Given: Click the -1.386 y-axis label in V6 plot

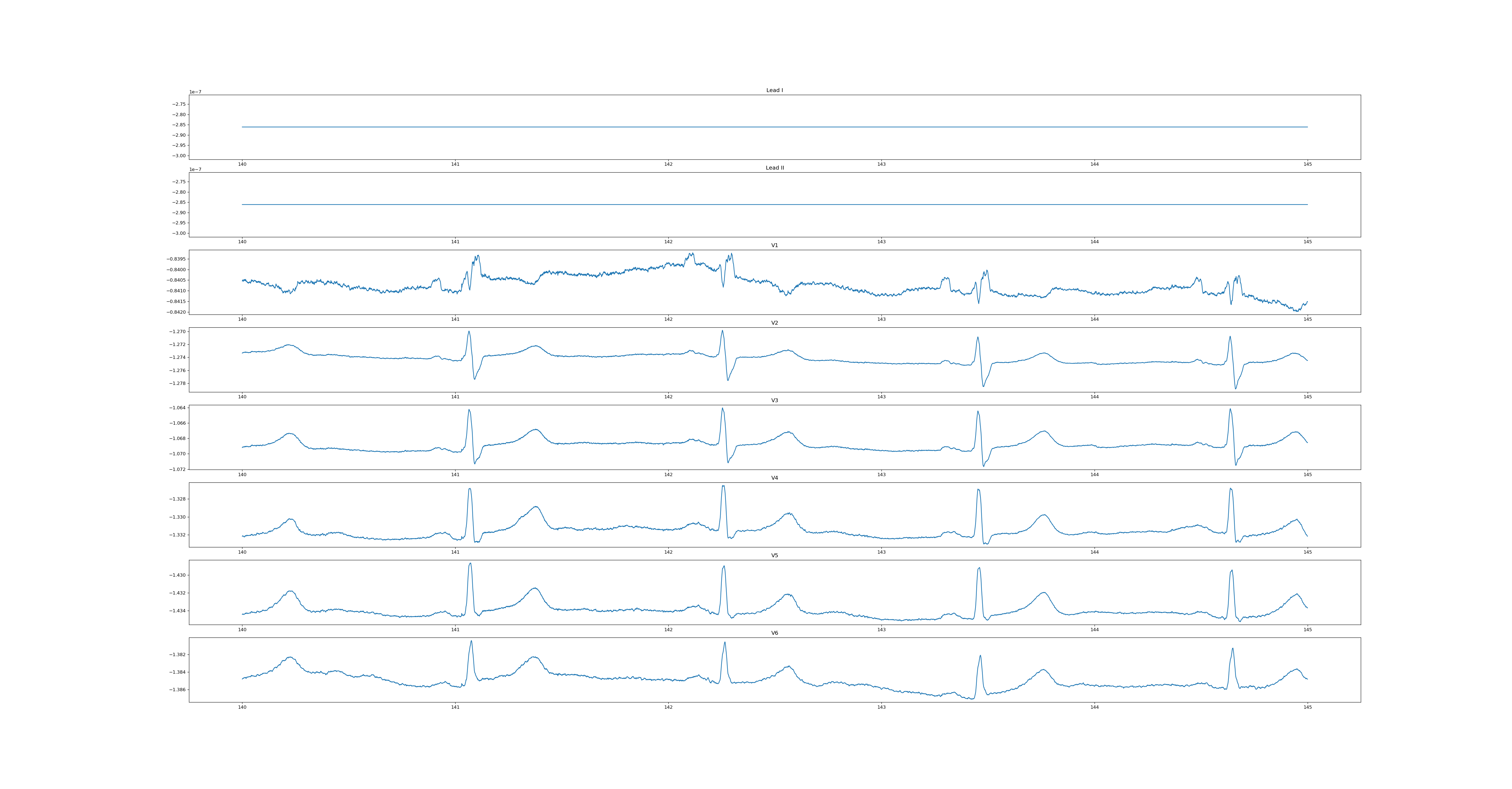Looking at the screenshot, I should pyautogui.click(x=177, y=690).
